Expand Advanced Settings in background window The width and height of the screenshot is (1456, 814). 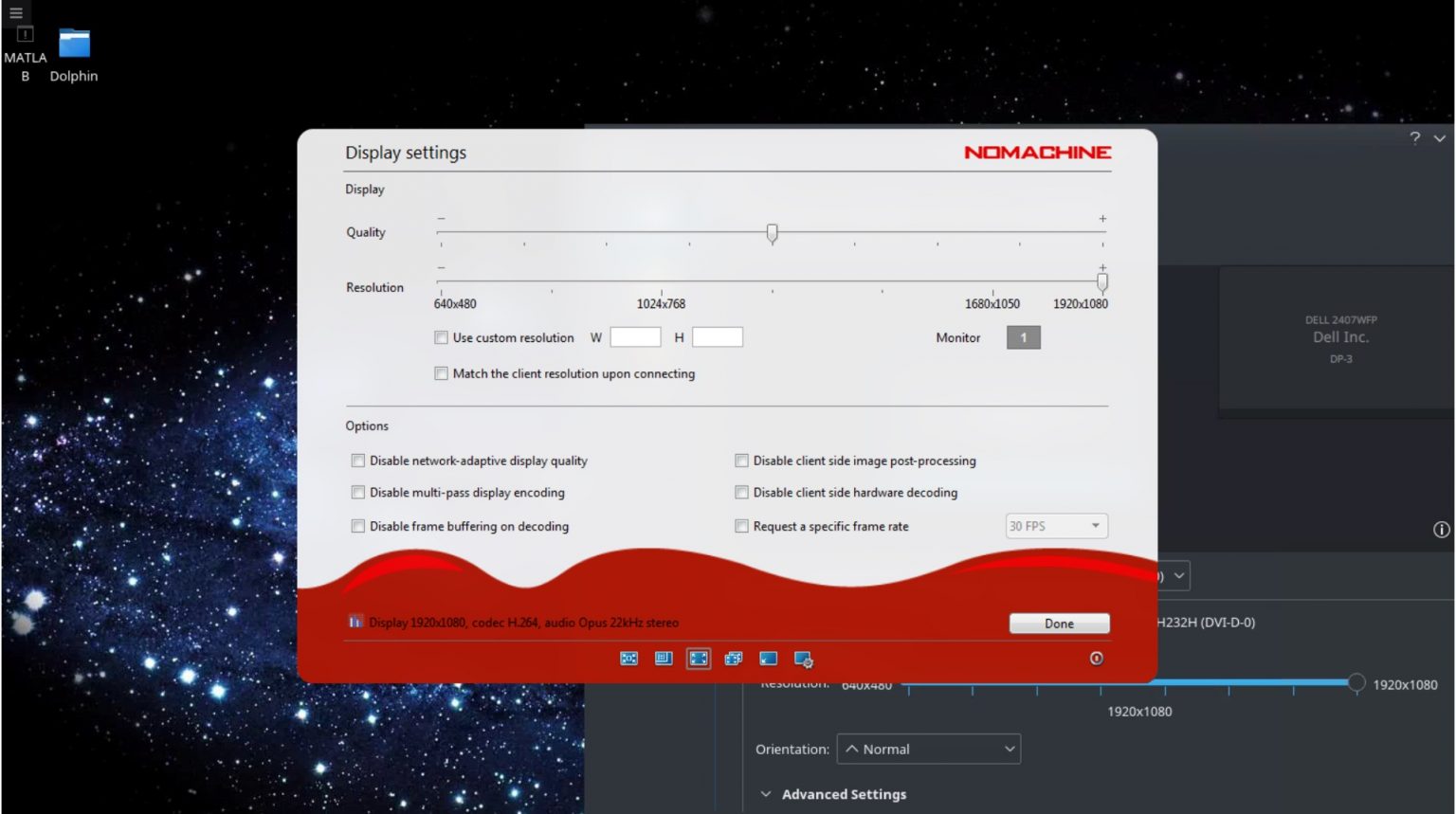833,794
